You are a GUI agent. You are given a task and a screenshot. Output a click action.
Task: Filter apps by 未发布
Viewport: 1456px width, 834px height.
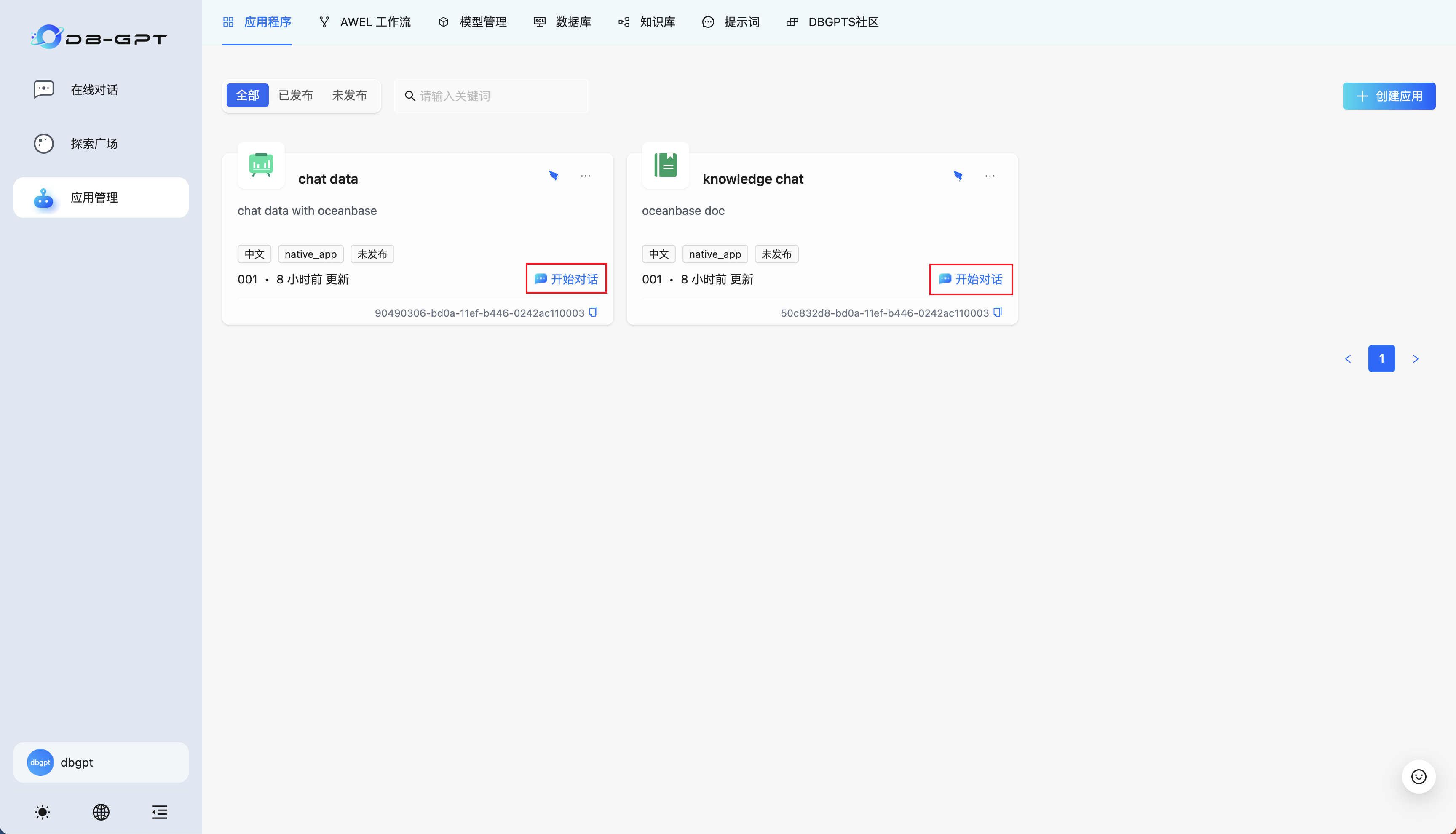349,95
